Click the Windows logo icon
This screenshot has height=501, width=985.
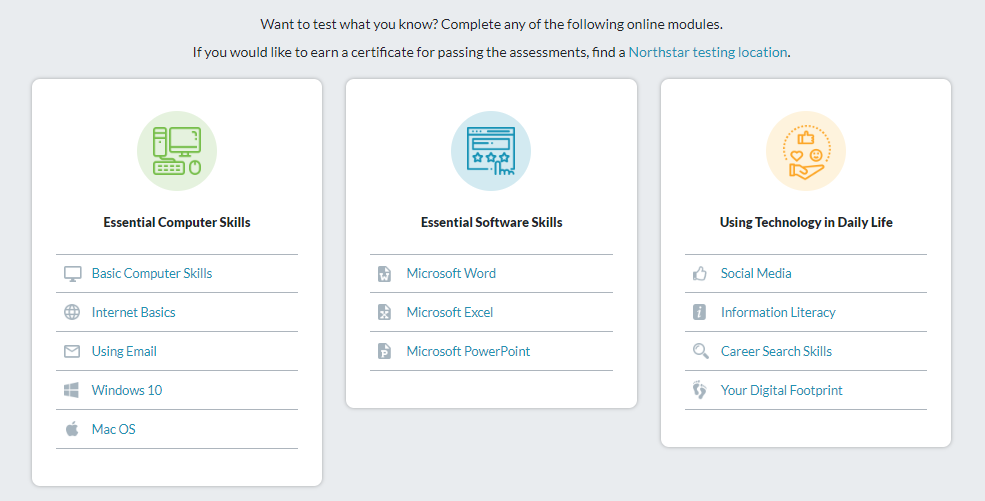pyautogui.click(x=72, y=390)
